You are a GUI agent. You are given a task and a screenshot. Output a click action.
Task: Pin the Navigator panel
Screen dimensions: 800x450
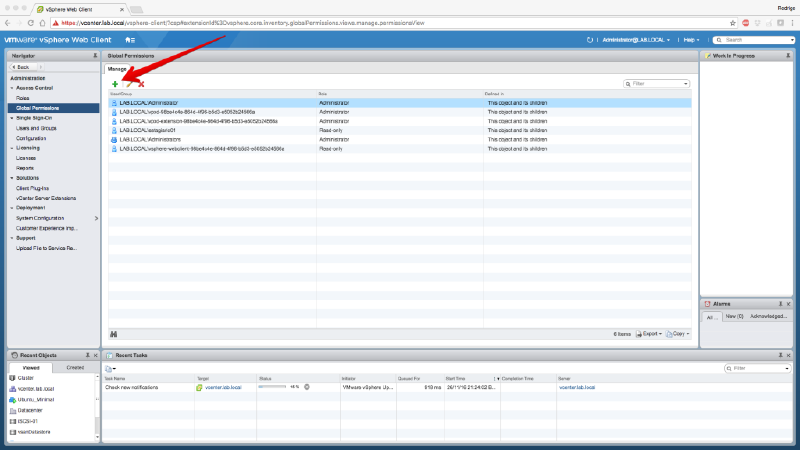(x=94, y=55)
